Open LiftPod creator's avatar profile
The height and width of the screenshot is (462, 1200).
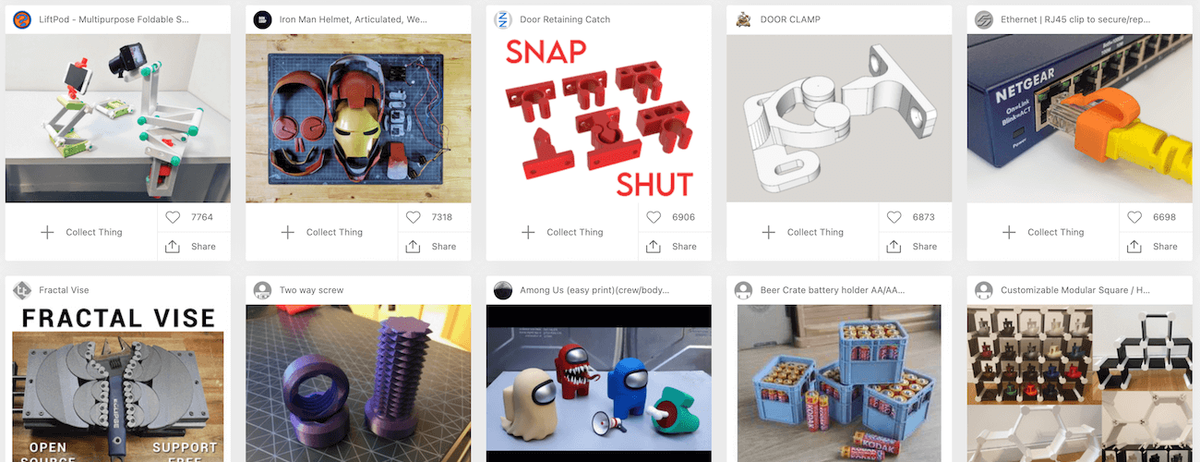coord(22,19)
